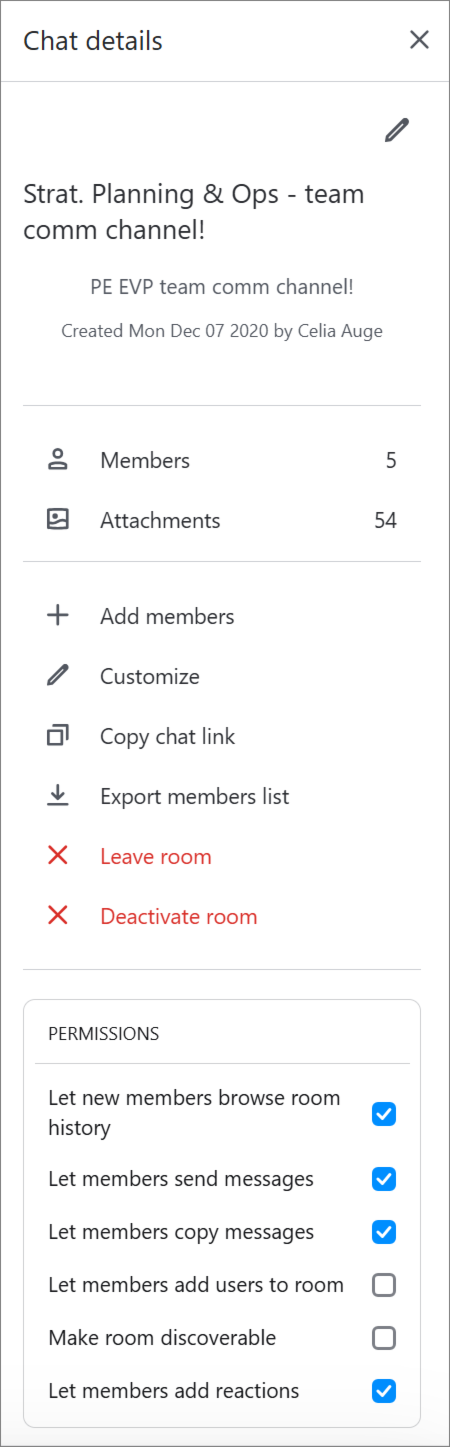Toggle Let members add reactions checkbox
Image resolution: width=450 pixels, height=1447 pixels.
(x=384, y=1391)
